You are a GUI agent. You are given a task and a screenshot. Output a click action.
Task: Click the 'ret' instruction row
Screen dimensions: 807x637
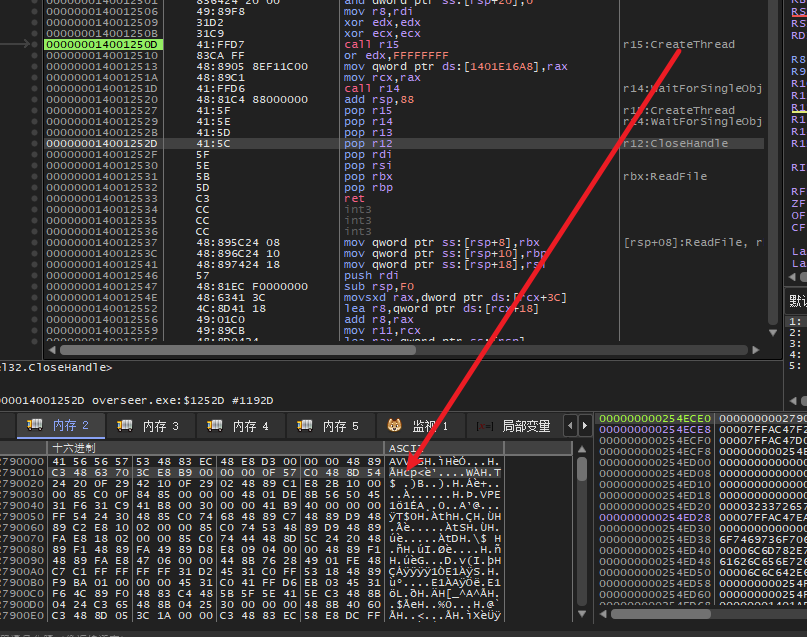354,199
